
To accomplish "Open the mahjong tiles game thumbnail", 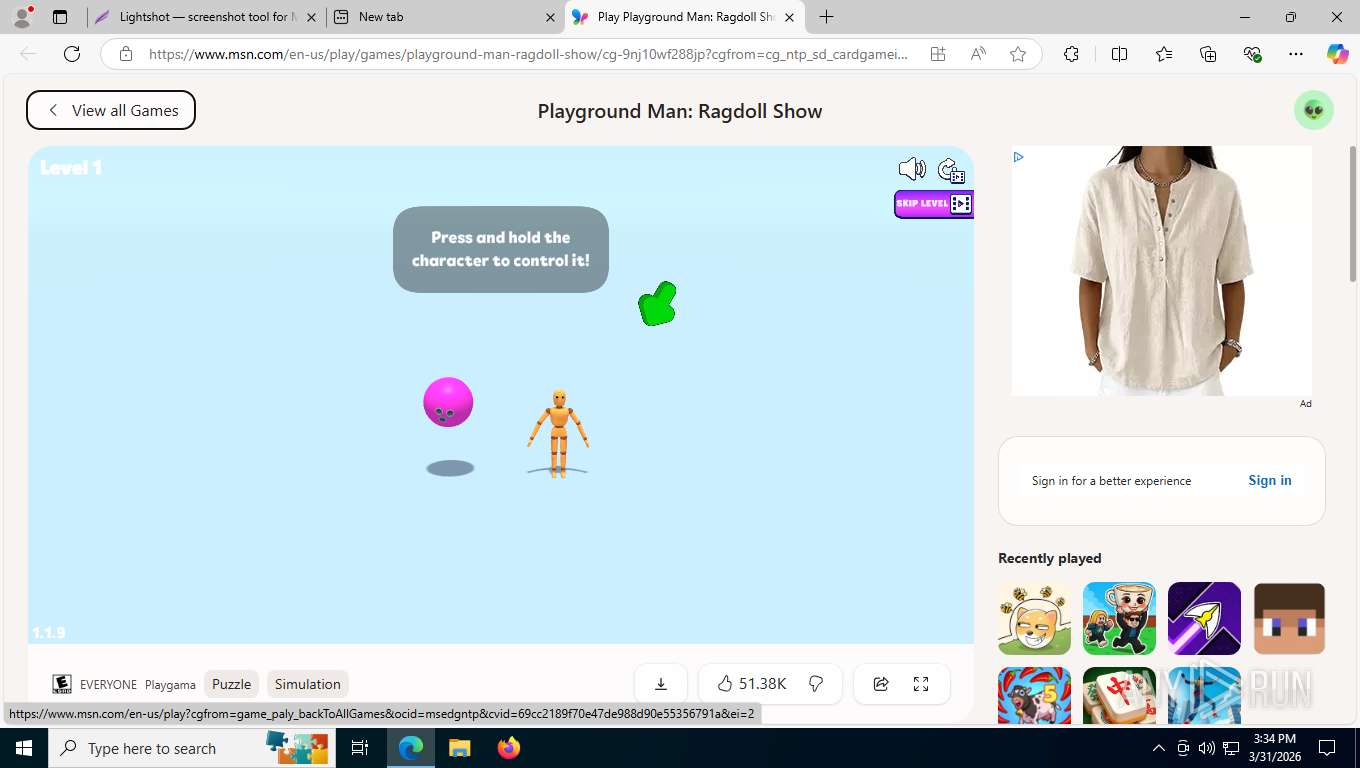I will click(x=1119, y=696).
